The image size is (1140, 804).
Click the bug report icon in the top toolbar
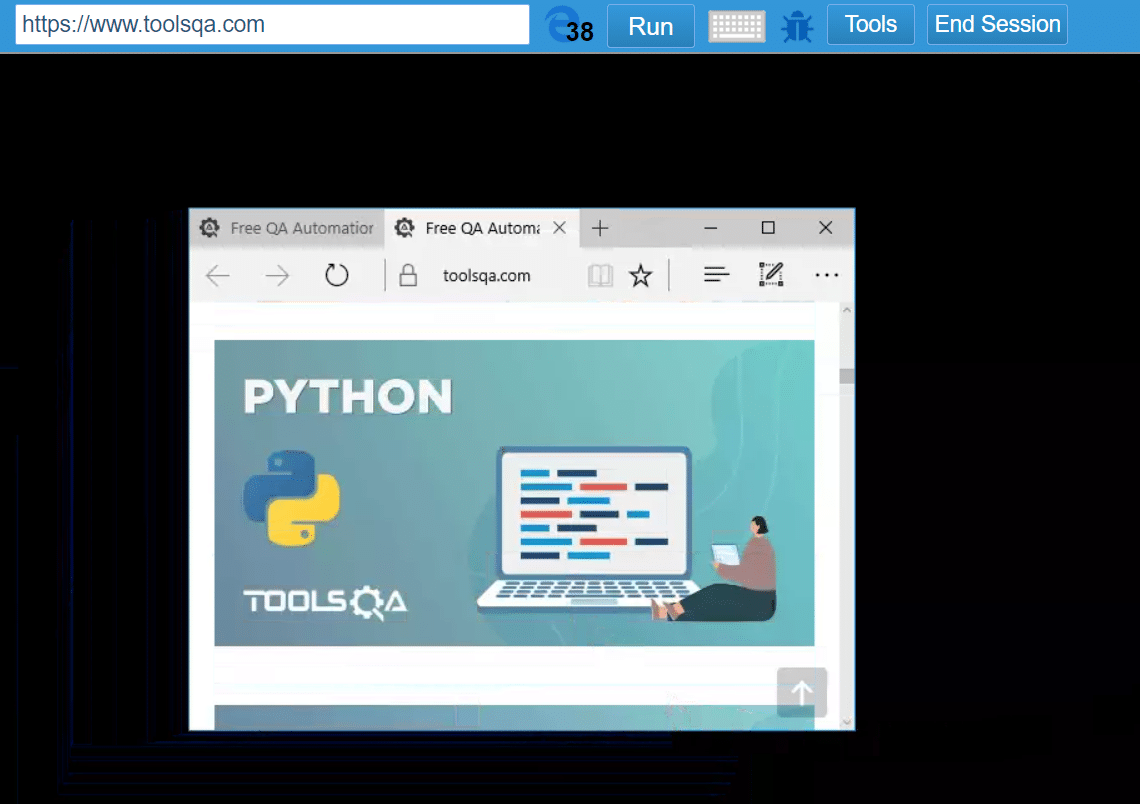796,25
